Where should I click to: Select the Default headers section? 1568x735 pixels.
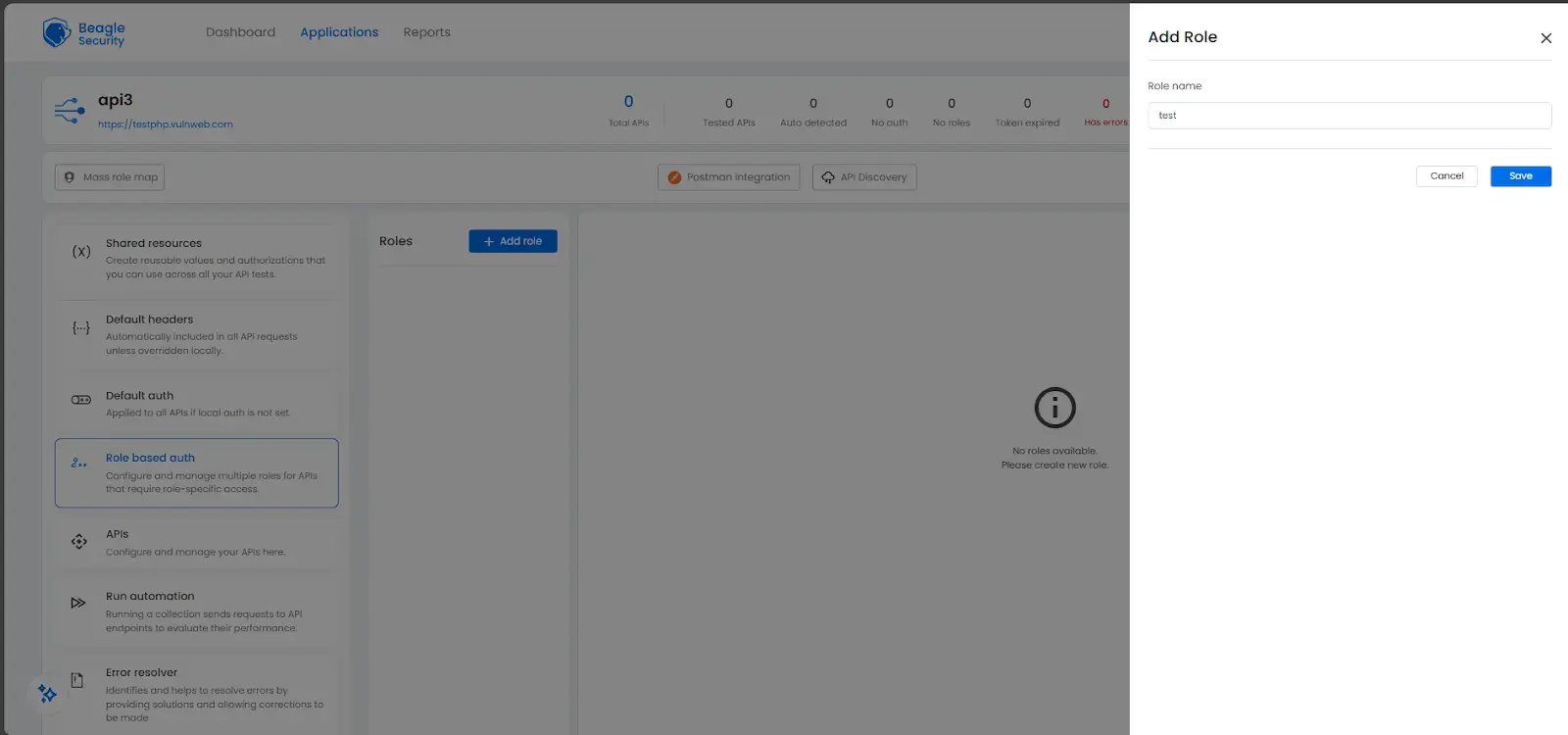coord(197,335)
